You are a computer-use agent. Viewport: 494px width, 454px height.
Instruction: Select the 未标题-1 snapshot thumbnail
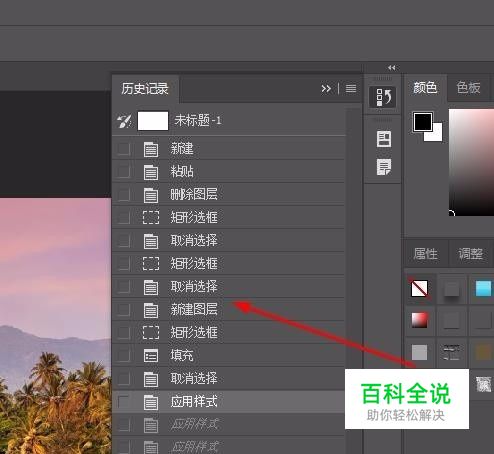click(153, 121)
